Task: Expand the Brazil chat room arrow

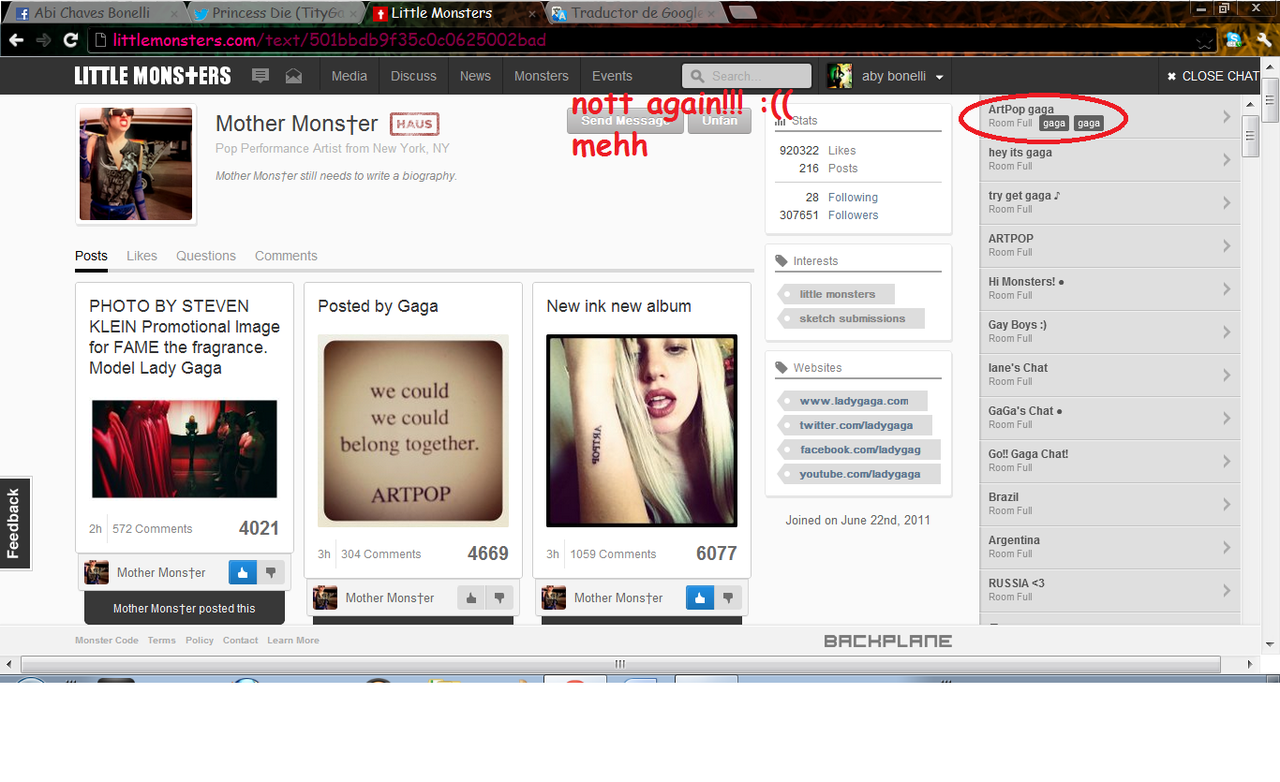Action: coord(1226,504)
